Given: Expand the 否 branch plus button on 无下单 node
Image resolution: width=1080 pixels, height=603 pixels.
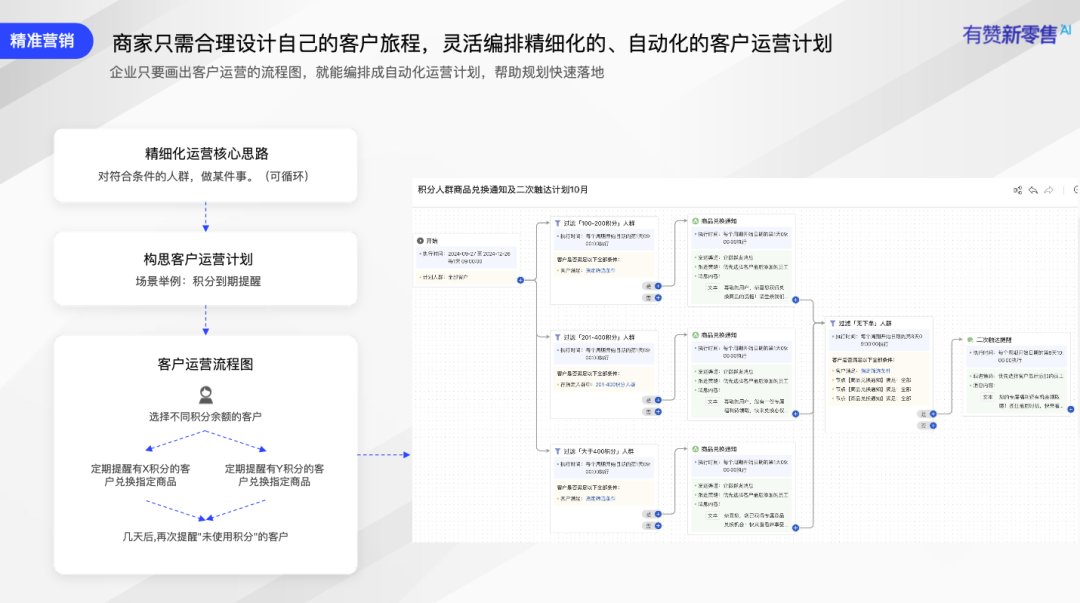Looking at the screenshot, I should 933,425.
